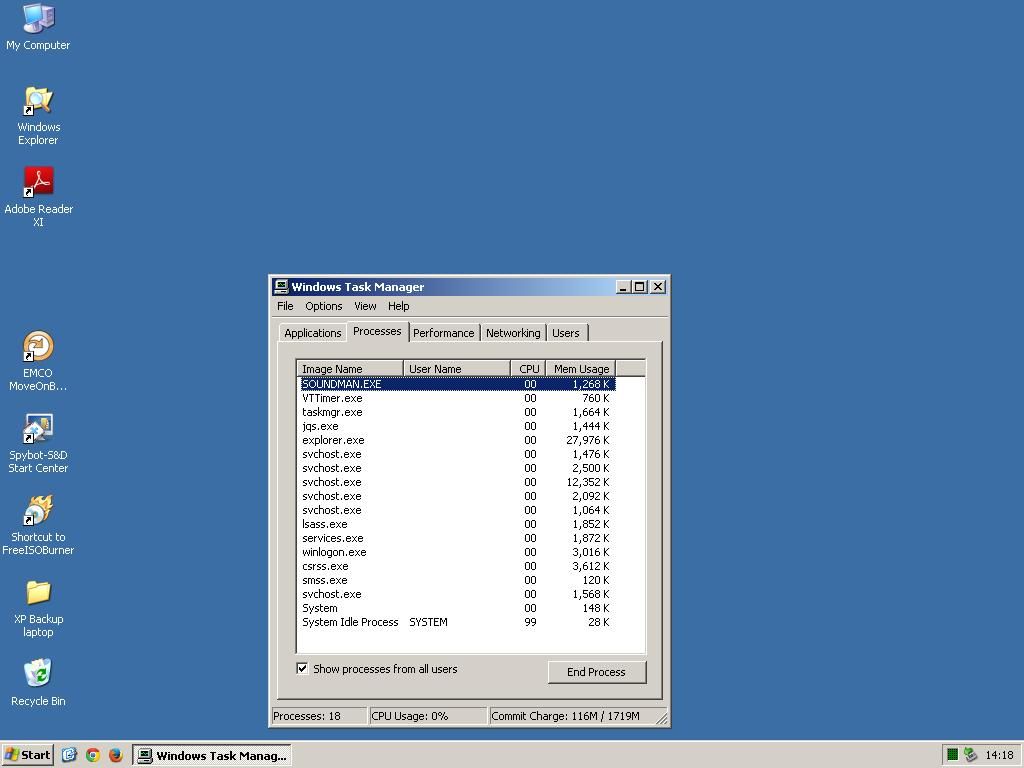
Task: Select the services.exe process
Action: click(456, 538)
